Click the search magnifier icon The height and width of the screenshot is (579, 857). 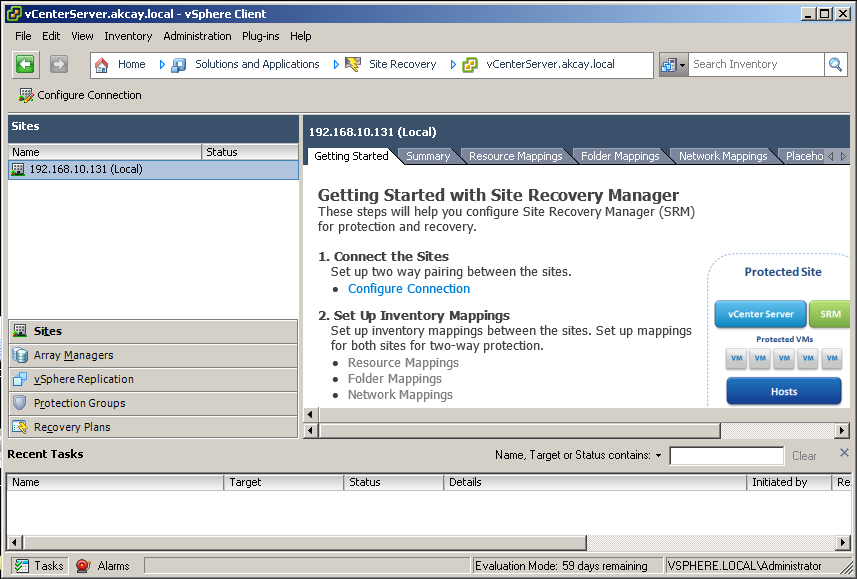(835, 65)
